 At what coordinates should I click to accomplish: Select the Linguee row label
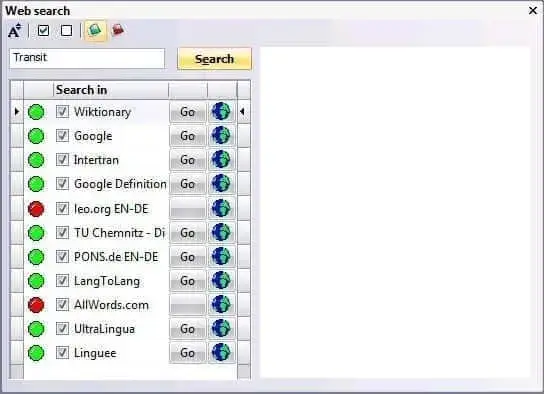coord(95,353)
